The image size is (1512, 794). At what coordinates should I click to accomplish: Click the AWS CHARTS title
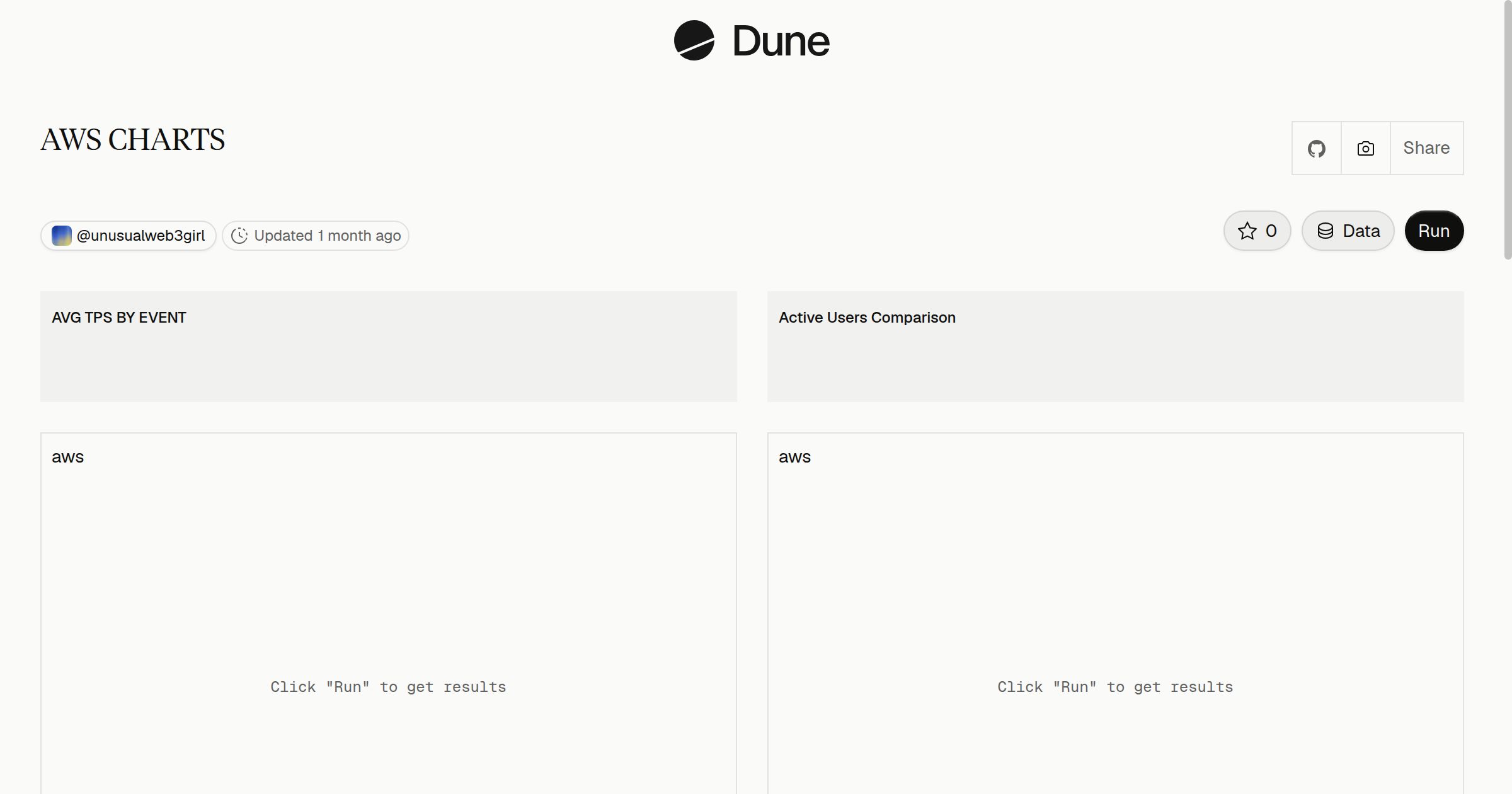[x=133, y=140]
